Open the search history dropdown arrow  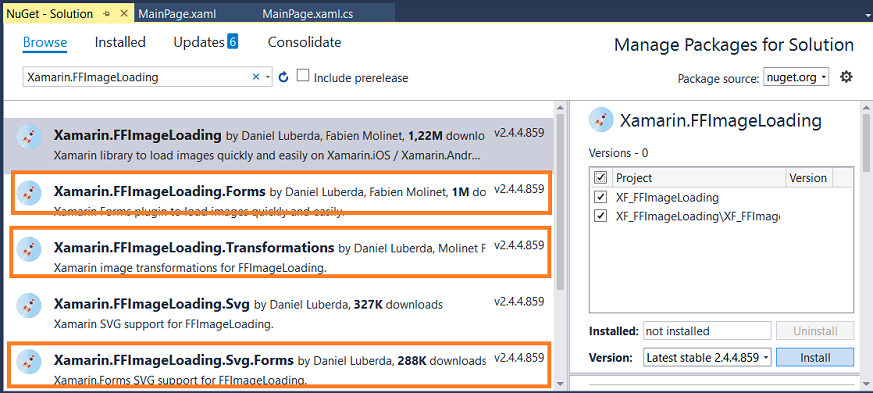point(268,77)
